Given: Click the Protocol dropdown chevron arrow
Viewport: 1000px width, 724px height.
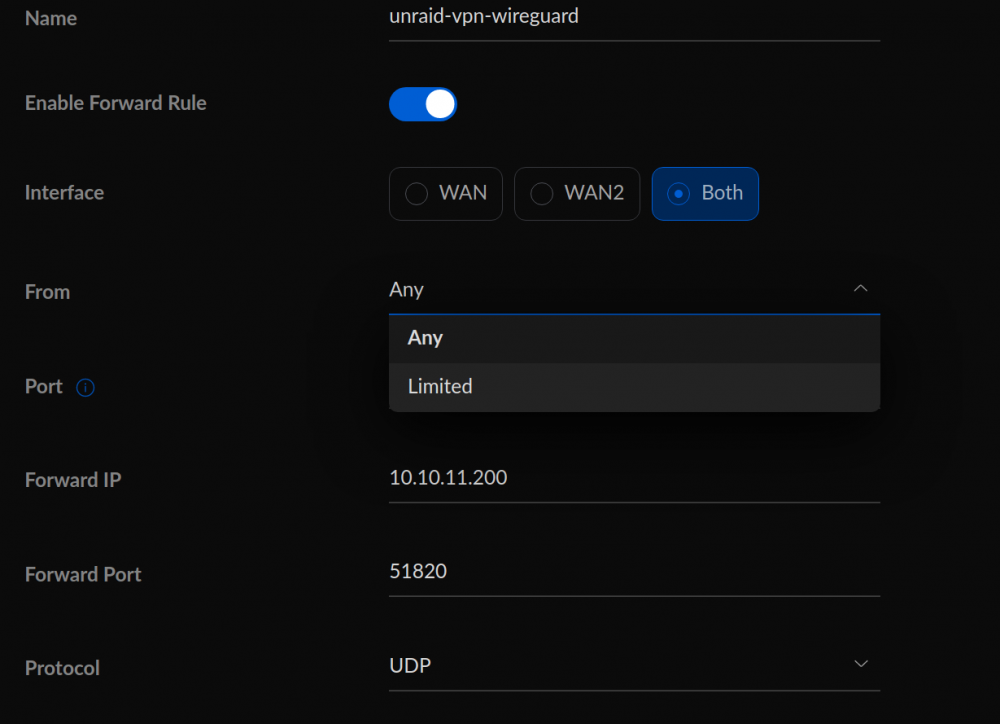Looking at the screenshot, I should pos(860,664).
